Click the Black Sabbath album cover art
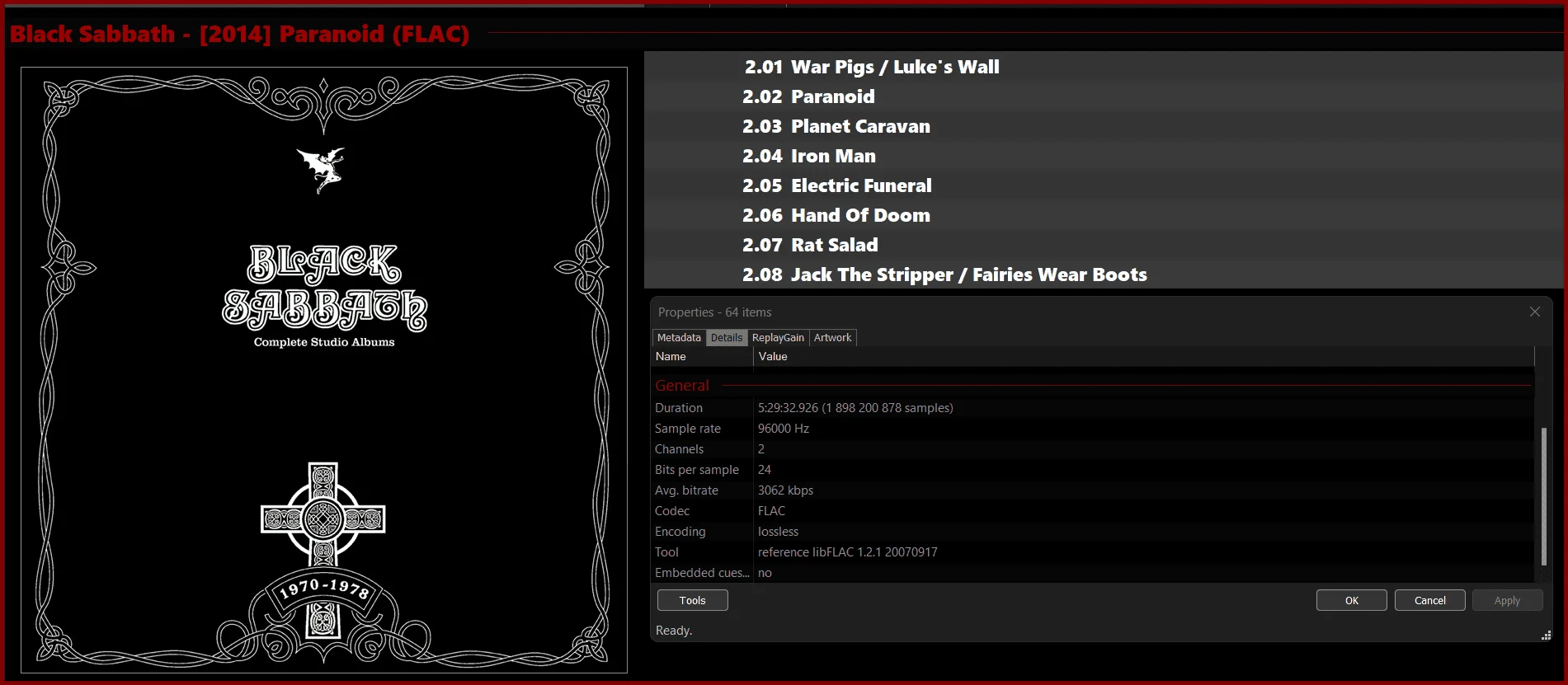The width and height of the screenshot is (1568, 685). [324, 370]
